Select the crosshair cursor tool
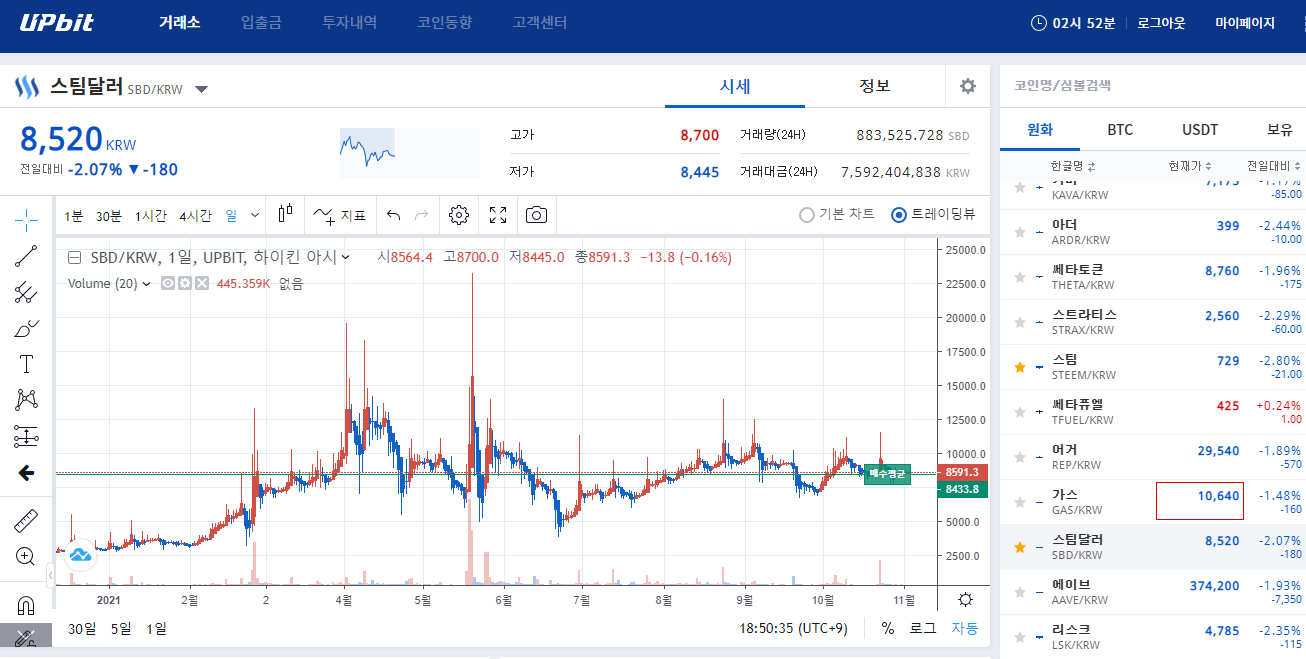The height and width of the screenshot is (659, 1306). coord(26,219)
